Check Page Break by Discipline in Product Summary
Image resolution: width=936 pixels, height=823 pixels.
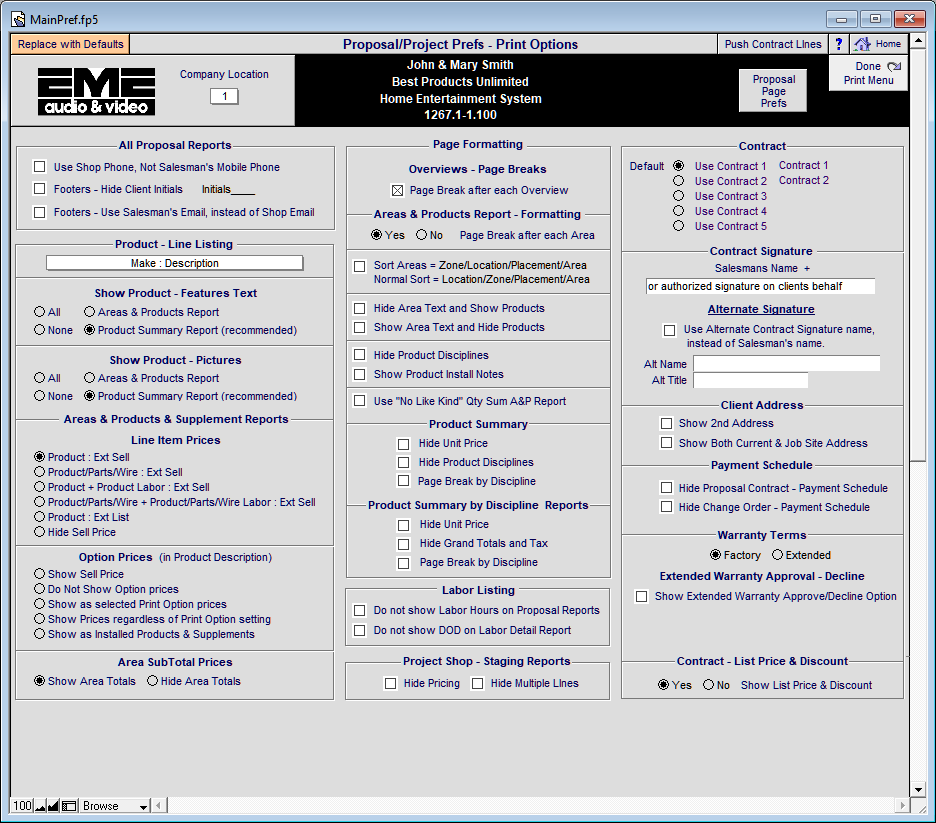[x=404, y=481]
